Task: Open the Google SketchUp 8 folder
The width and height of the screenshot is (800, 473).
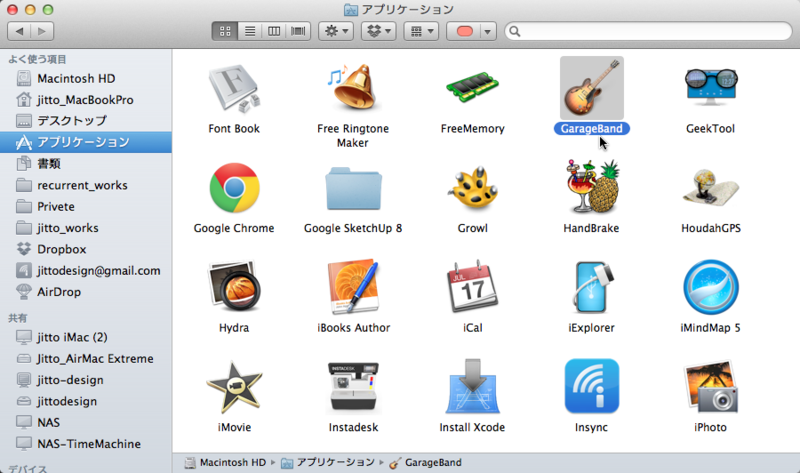Action: [353, 189]
